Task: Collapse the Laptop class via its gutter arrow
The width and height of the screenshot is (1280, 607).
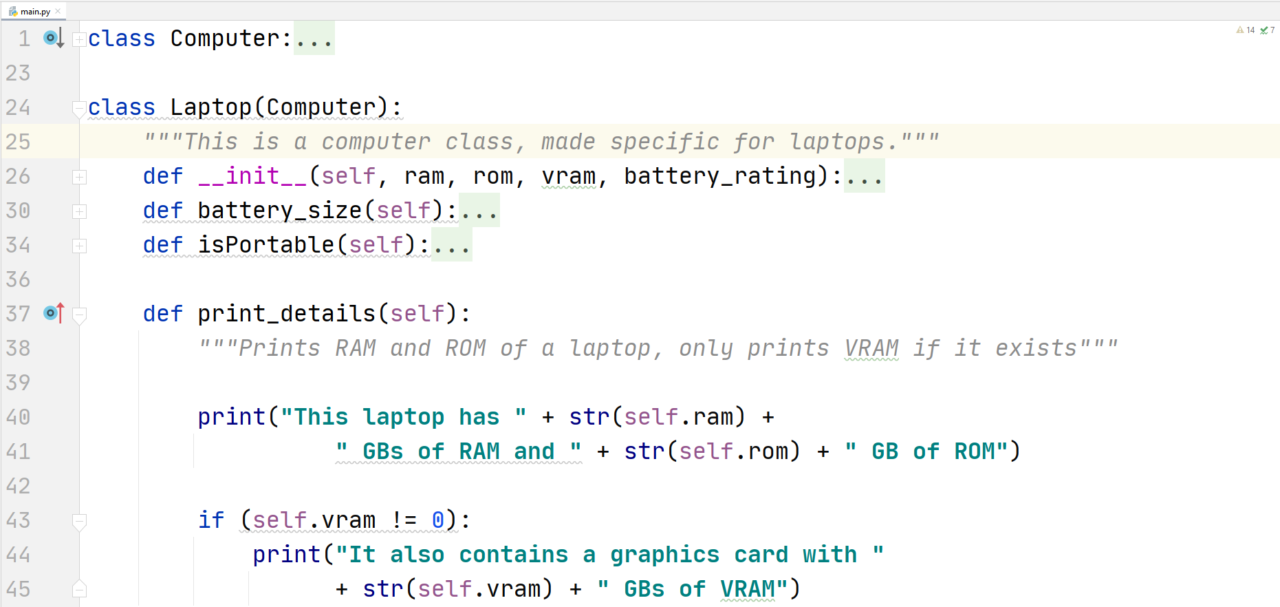Action: coord(79,110)
